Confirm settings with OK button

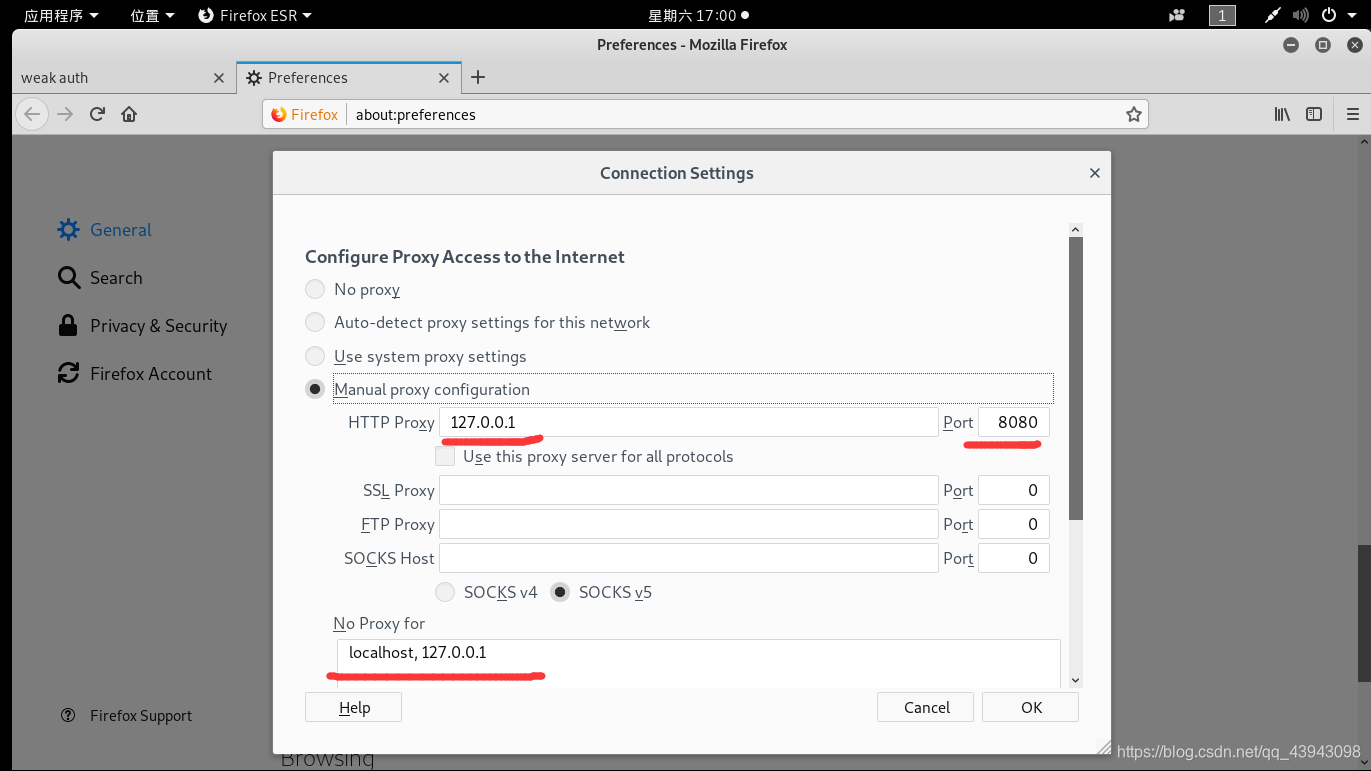click(1031, 707)
